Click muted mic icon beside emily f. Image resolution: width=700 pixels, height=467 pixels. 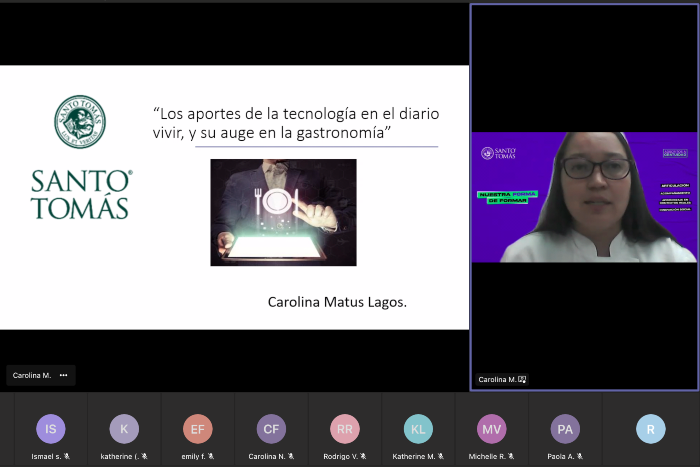point(211,456)
